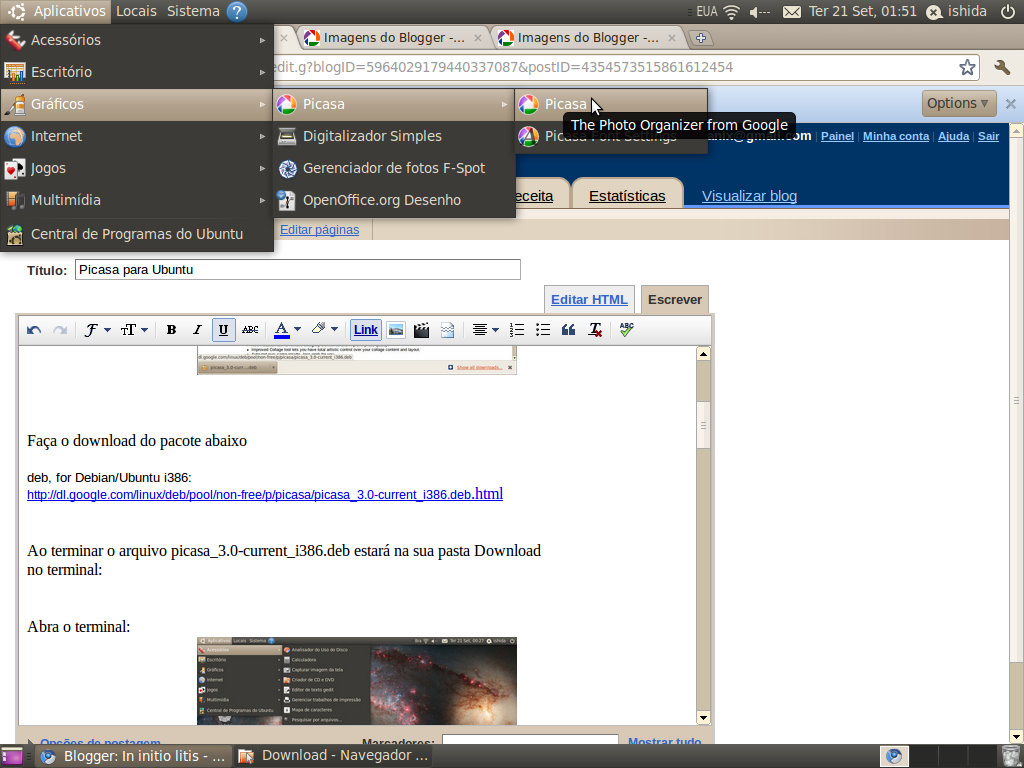The image size is (1024, 768).
Task: Click the picasa_3.0-current_i386.deb download link
Action: tap(264, 494)
